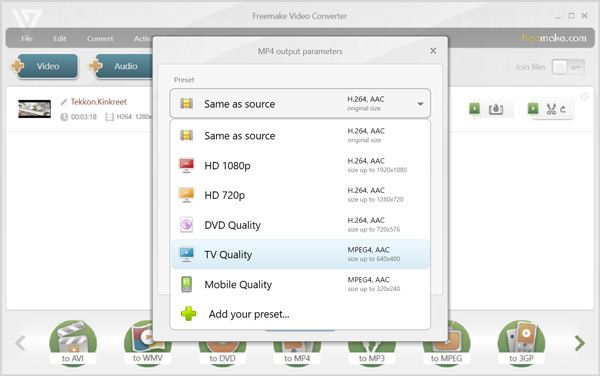Viewport: 600px width, 376px height.
Task: Convert using the to MP4 format button
Action: (x=297, y=355)
